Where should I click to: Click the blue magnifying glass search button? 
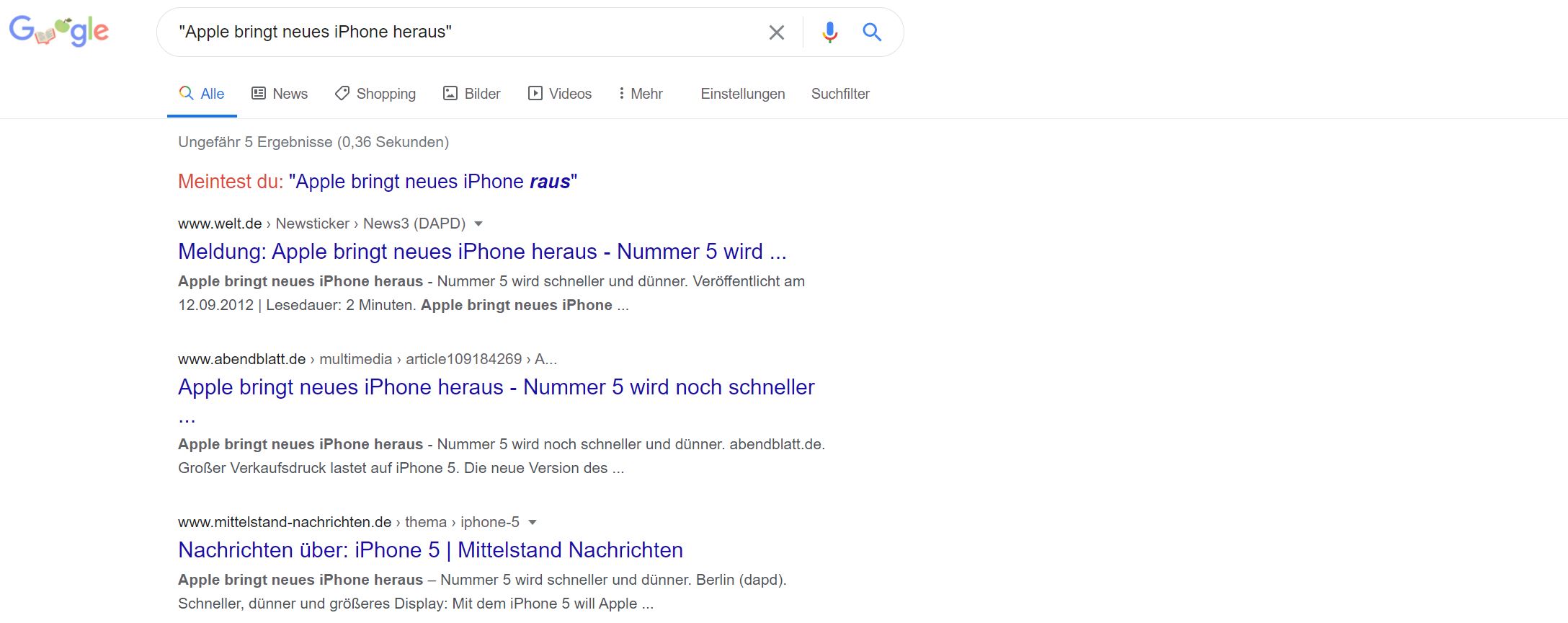pyautogui.click(x=872, y=32)
